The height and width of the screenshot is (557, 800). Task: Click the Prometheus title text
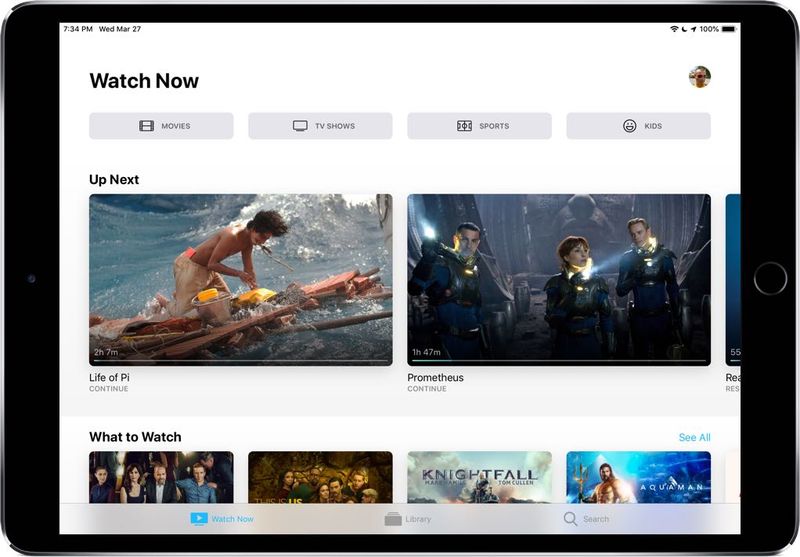(x=435, y=377)
